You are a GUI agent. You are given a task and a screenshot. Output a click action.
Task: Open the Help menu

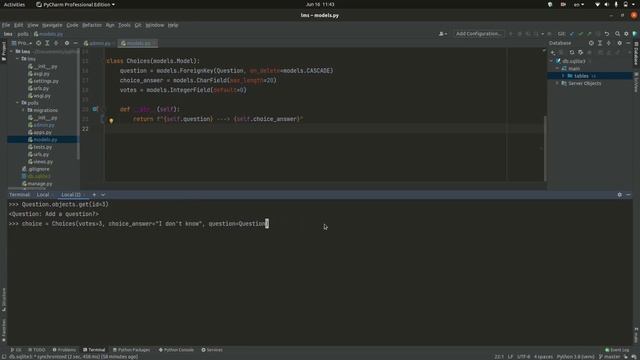(x=173, y=25)
